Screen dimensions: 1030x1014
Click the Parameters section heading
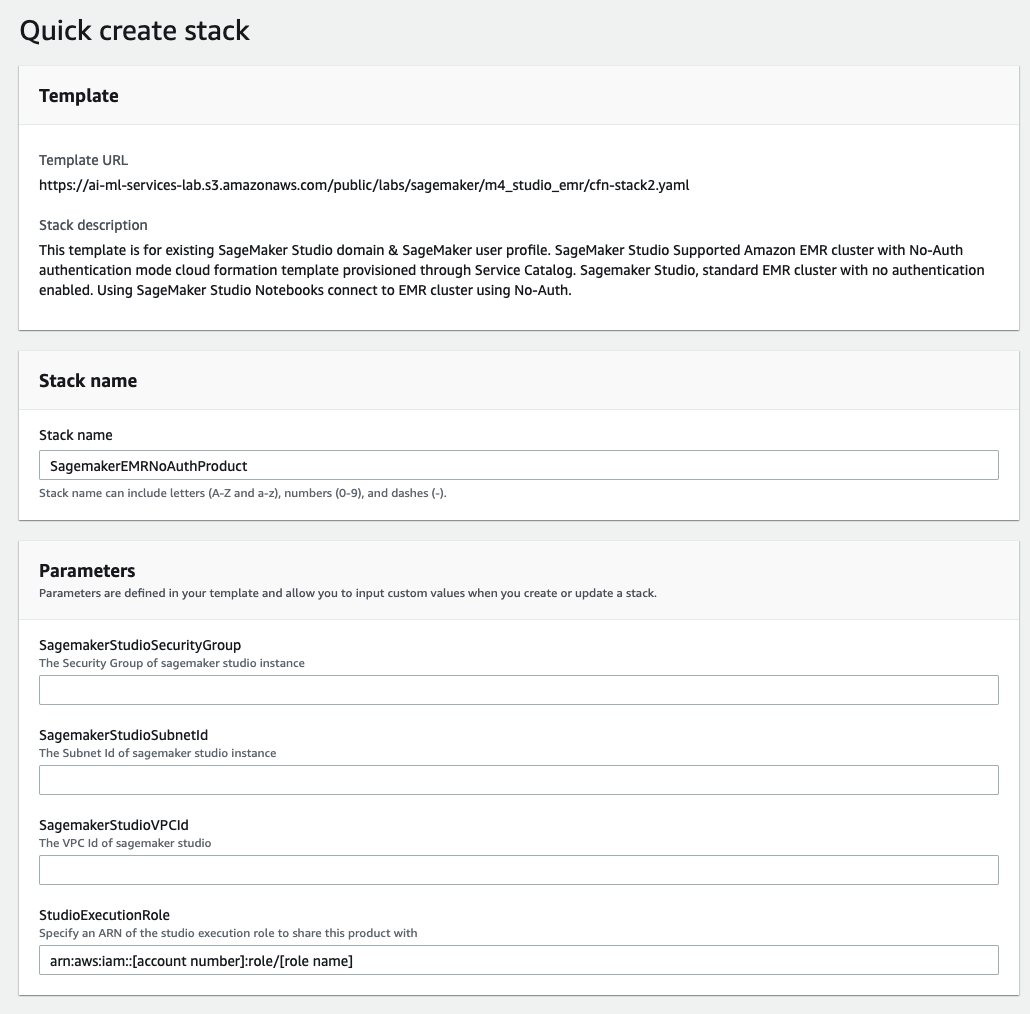[87, 570]
